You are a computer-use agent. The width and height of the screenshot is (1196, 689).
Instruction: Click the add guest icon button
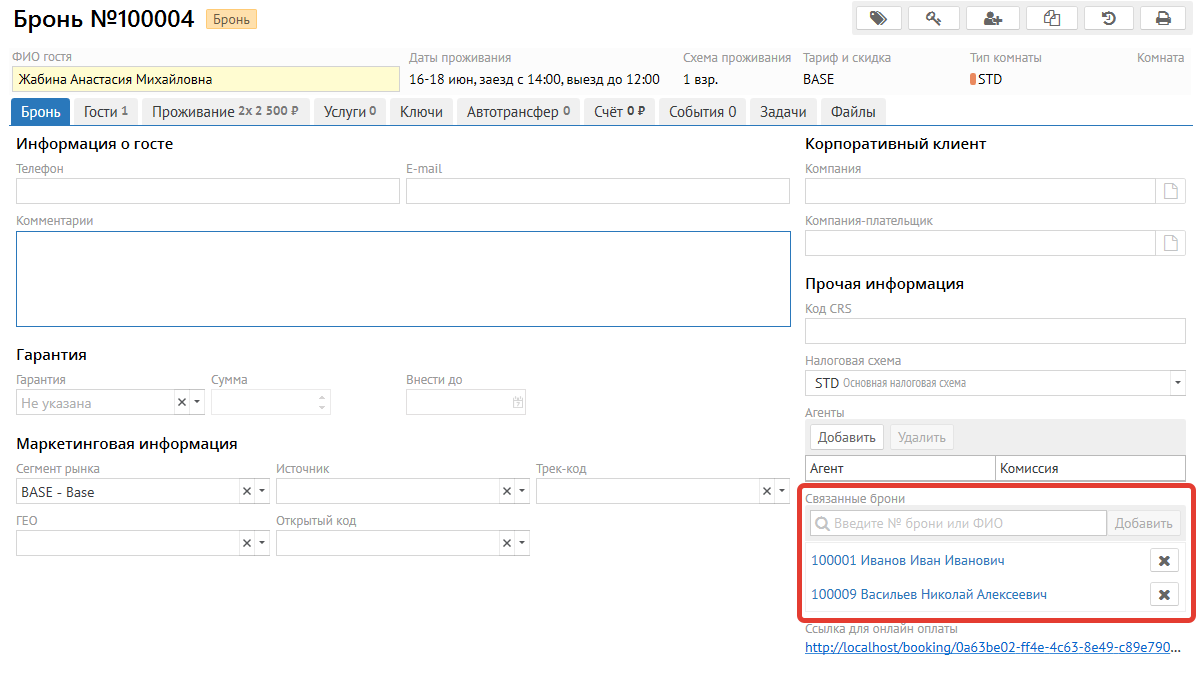pyautogui.click(x=992, y=18)
